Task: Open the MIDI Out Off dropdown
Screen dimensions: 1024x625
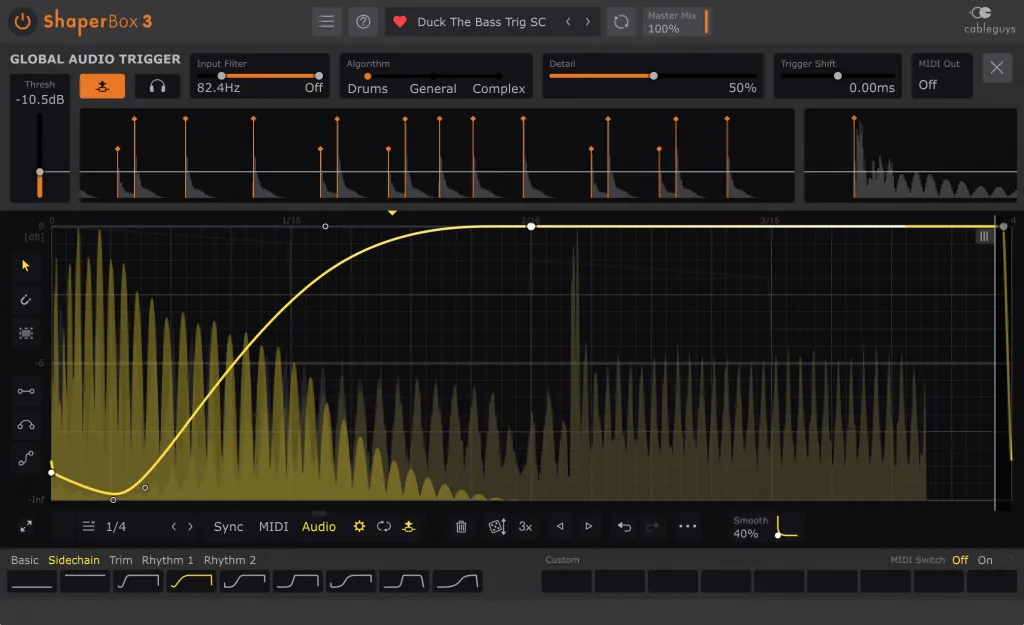Action: coord(941,85)
